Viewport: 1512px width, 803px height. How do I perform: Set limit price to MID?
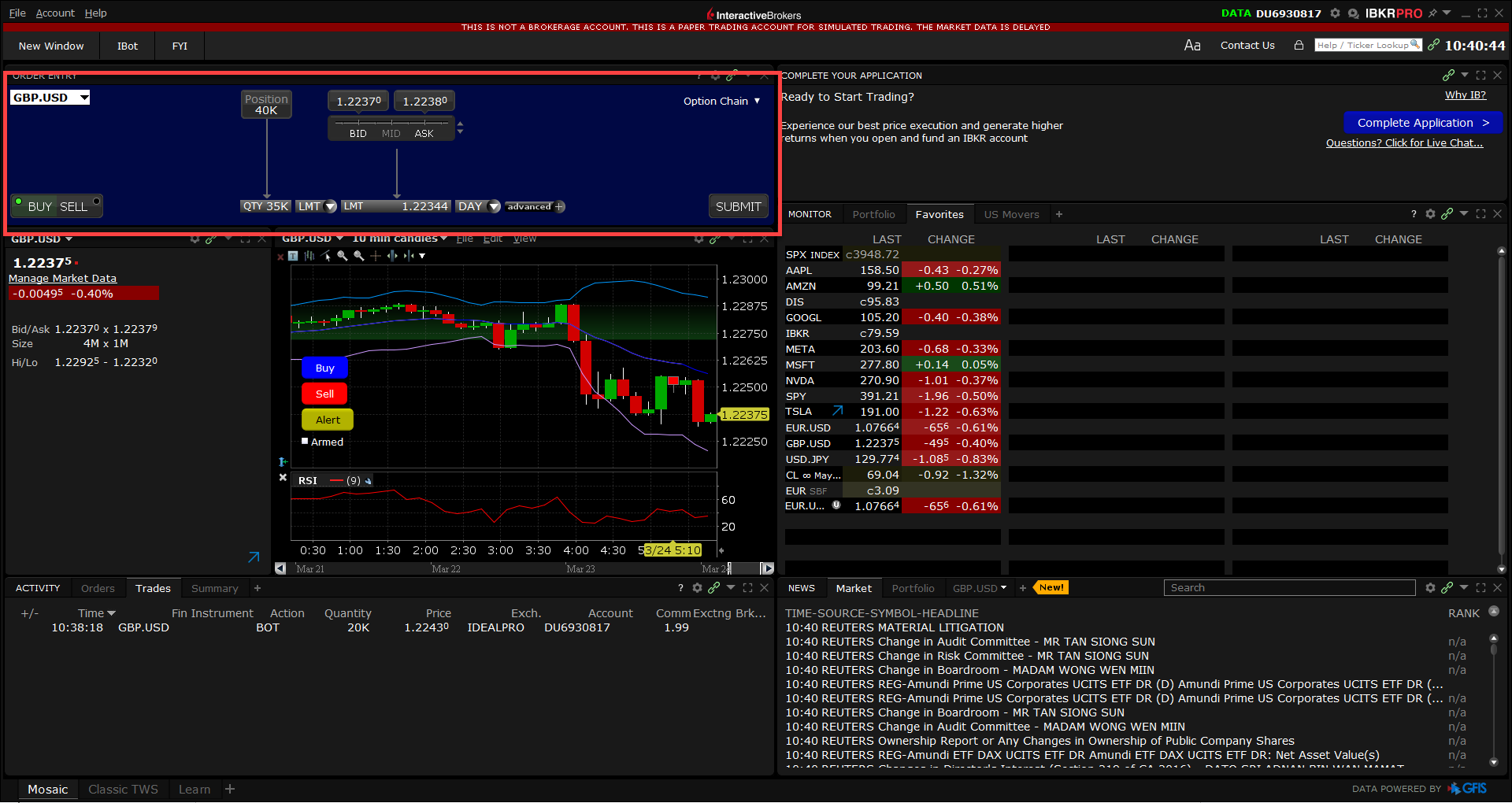pyautogui.click(x=391, y=133)
